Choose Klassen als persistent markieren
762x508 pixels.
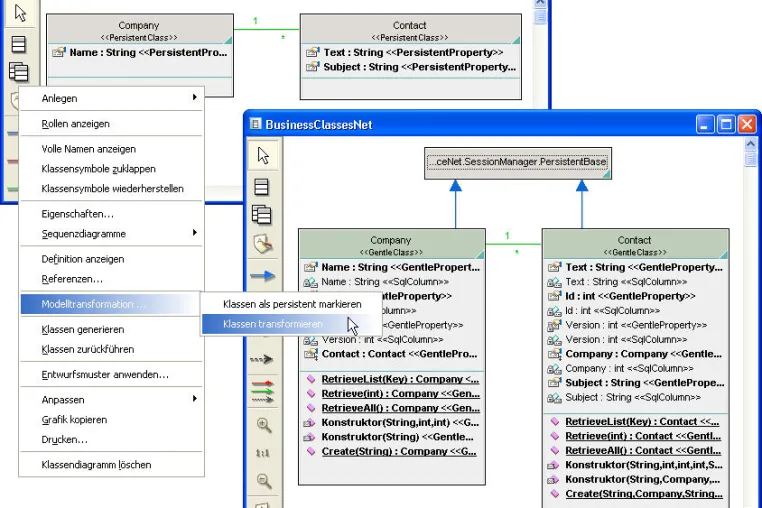click(292, 304)
